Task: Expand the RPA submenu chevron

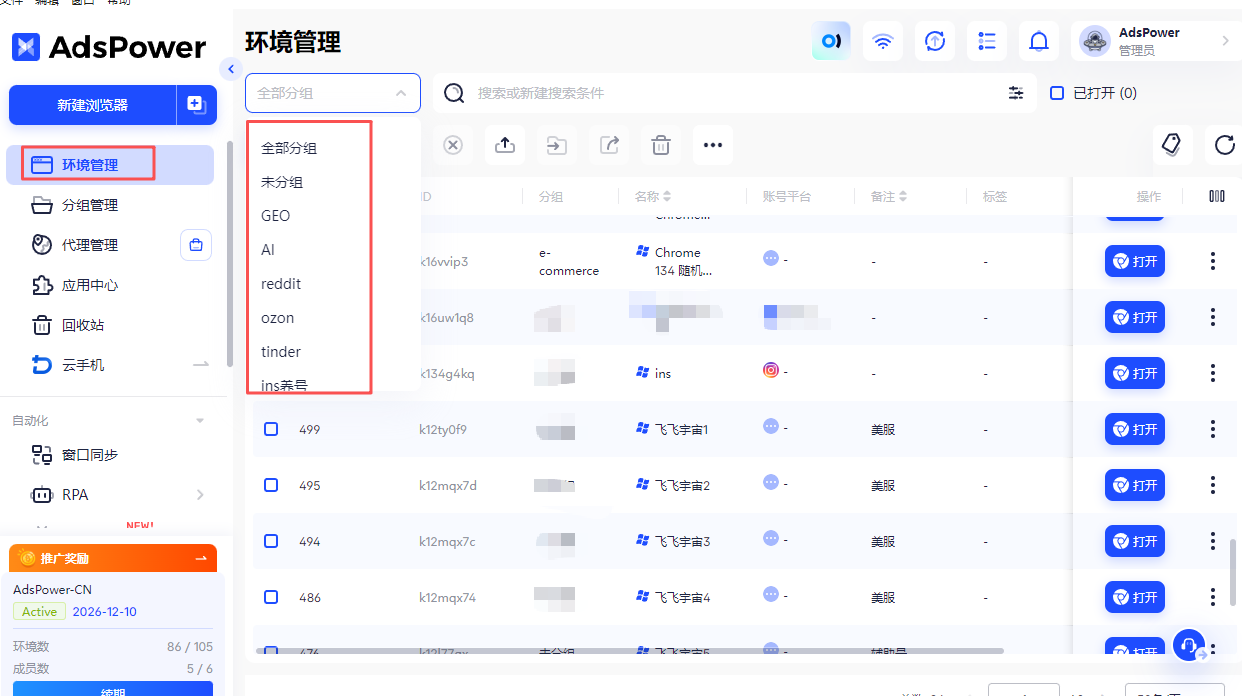Action: (200, 495)
